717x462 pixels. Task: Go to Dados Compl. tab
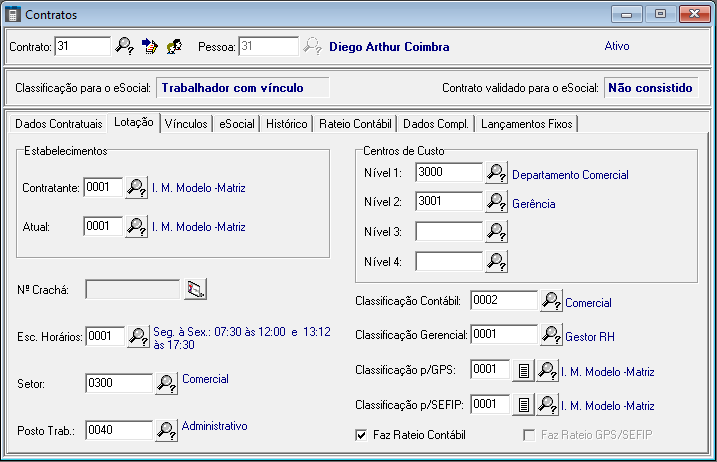coord(436,124)
